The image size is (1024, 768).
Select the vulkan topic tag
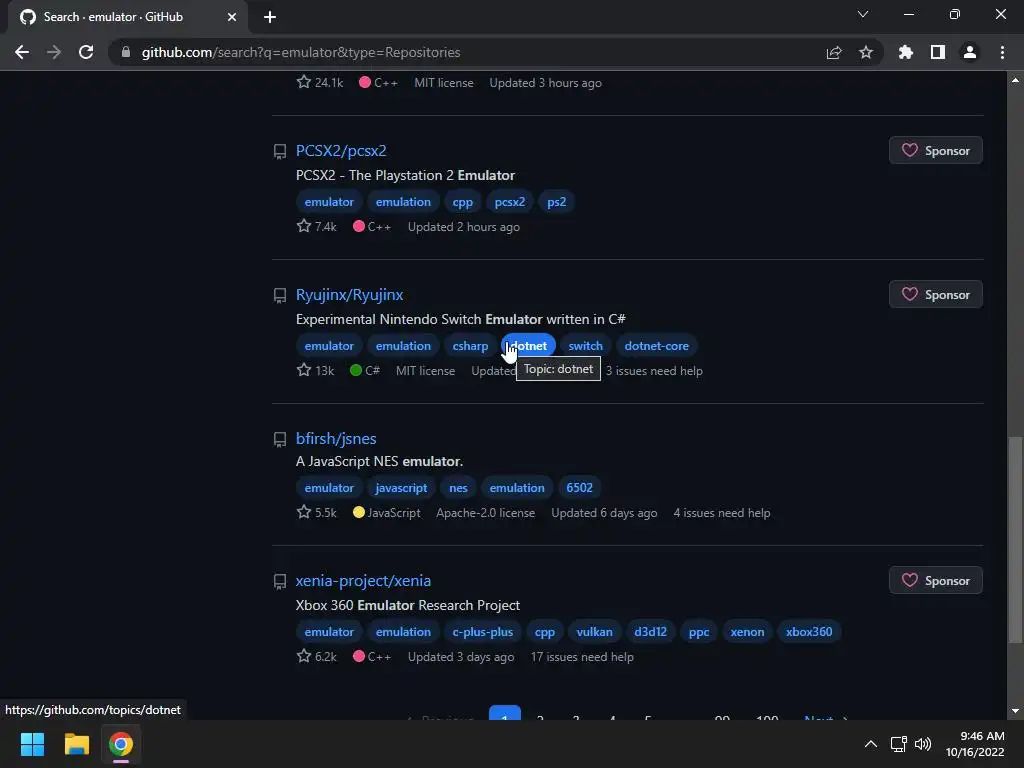594,632
